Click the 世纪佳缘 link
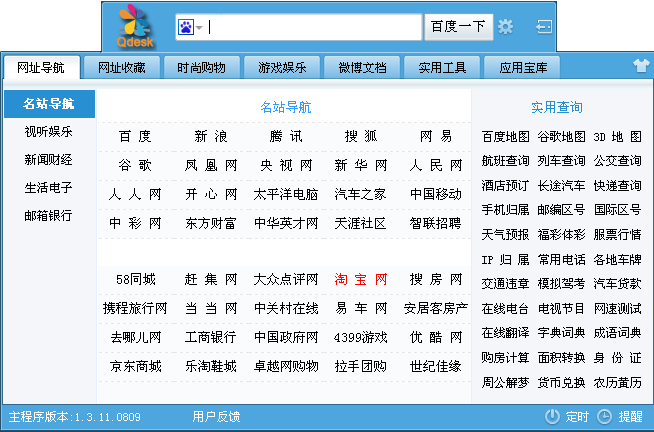The width and height of the screenshot is (654, 432). coord(435,367)
